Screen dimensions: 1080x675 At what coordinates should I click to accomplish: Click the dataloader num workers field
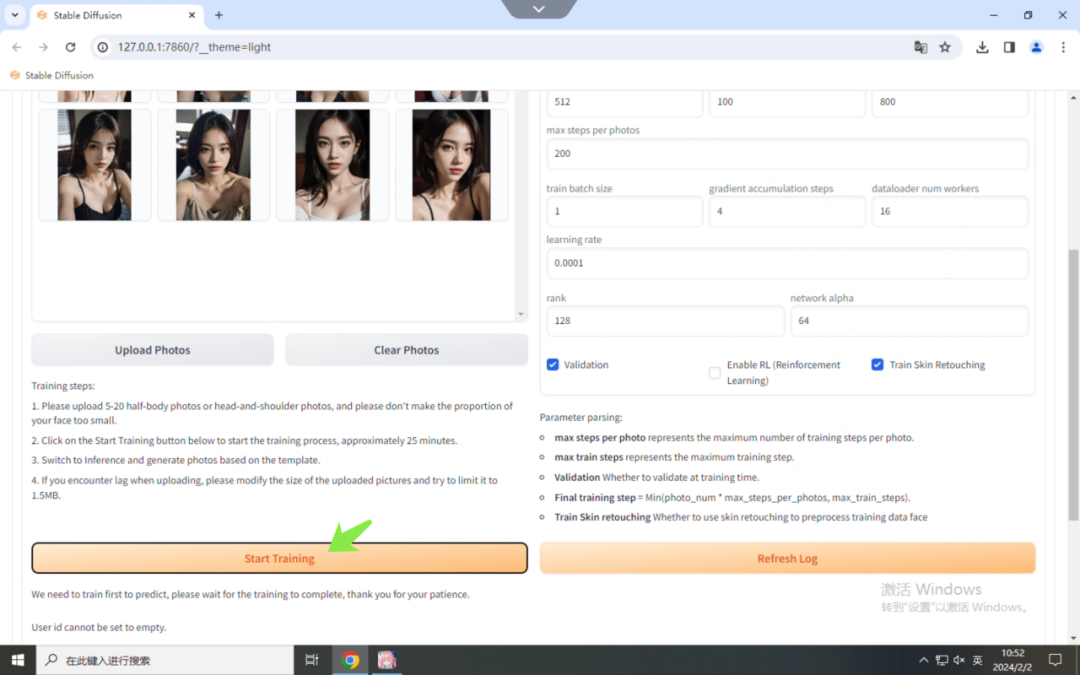pyautogui.click(x=950, y=211)
